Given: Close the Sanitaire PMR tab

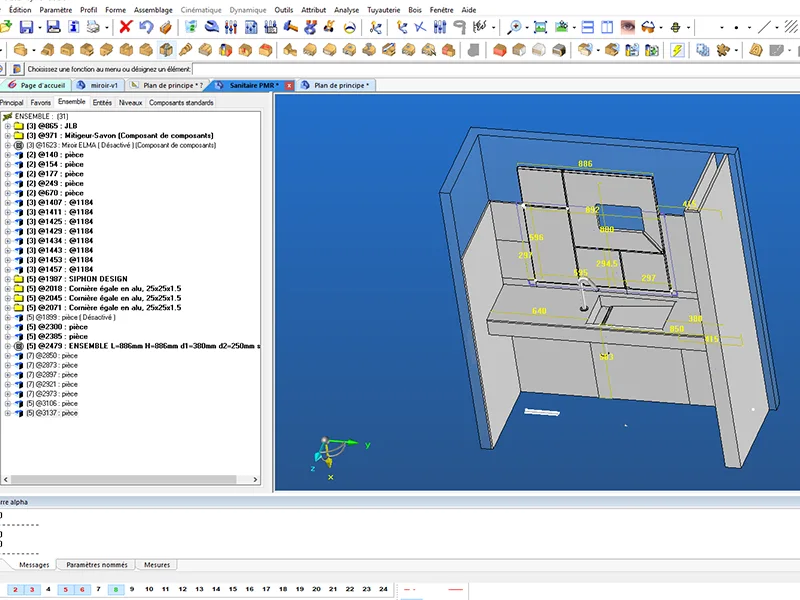Looking at the screenshot, I should 291,85.
